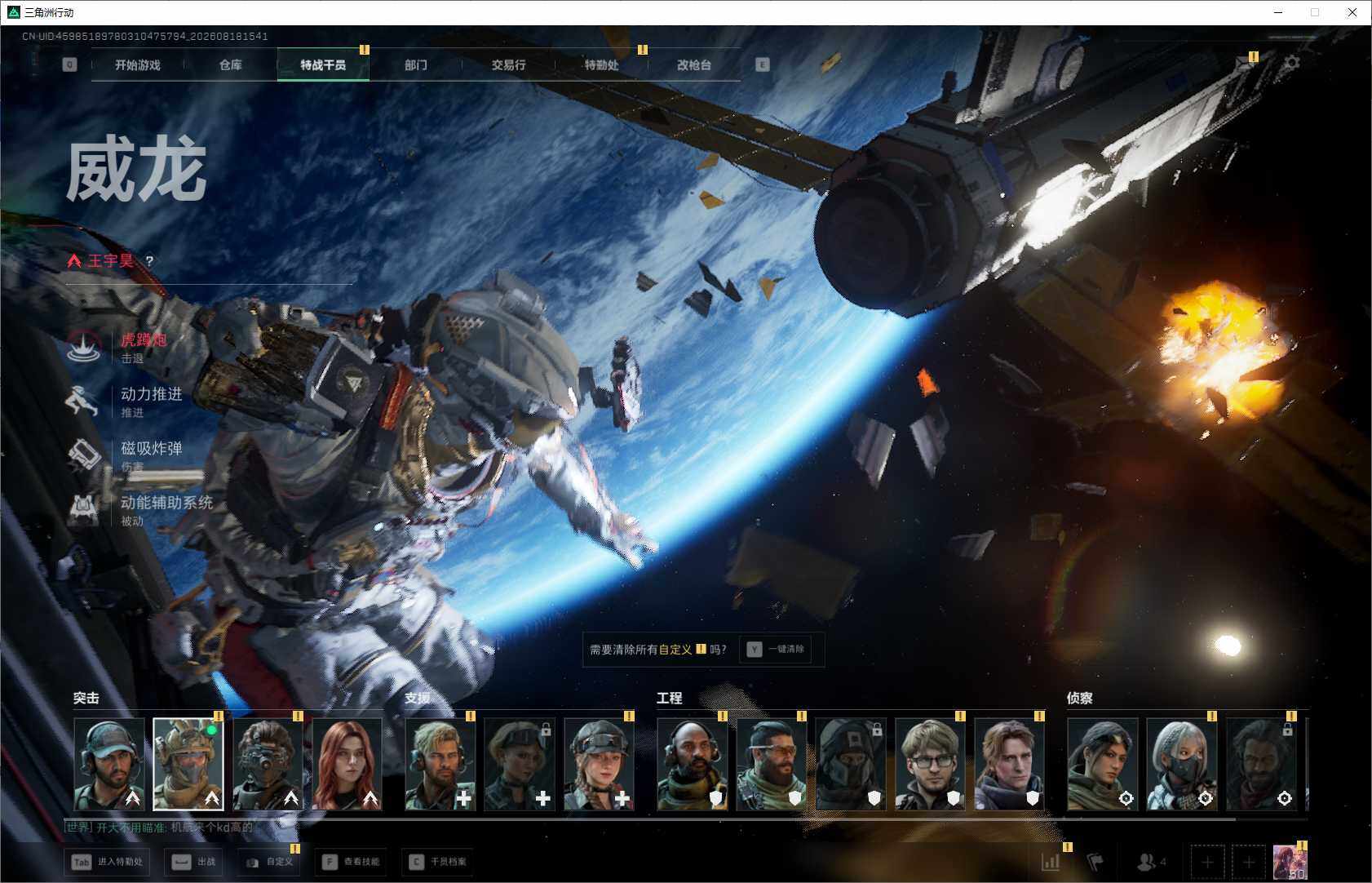Select the locked masked engineer portrait

point(851,764)
